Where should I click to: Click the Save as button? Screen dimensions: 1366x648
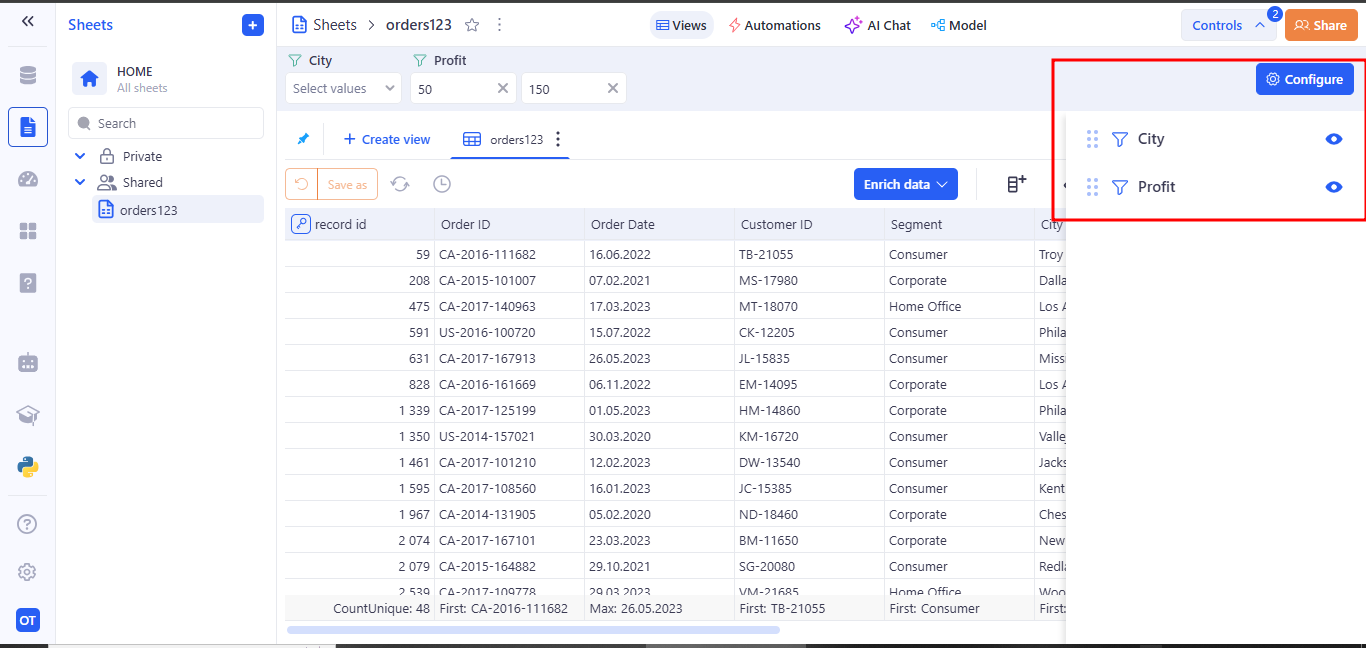(347, 184)
